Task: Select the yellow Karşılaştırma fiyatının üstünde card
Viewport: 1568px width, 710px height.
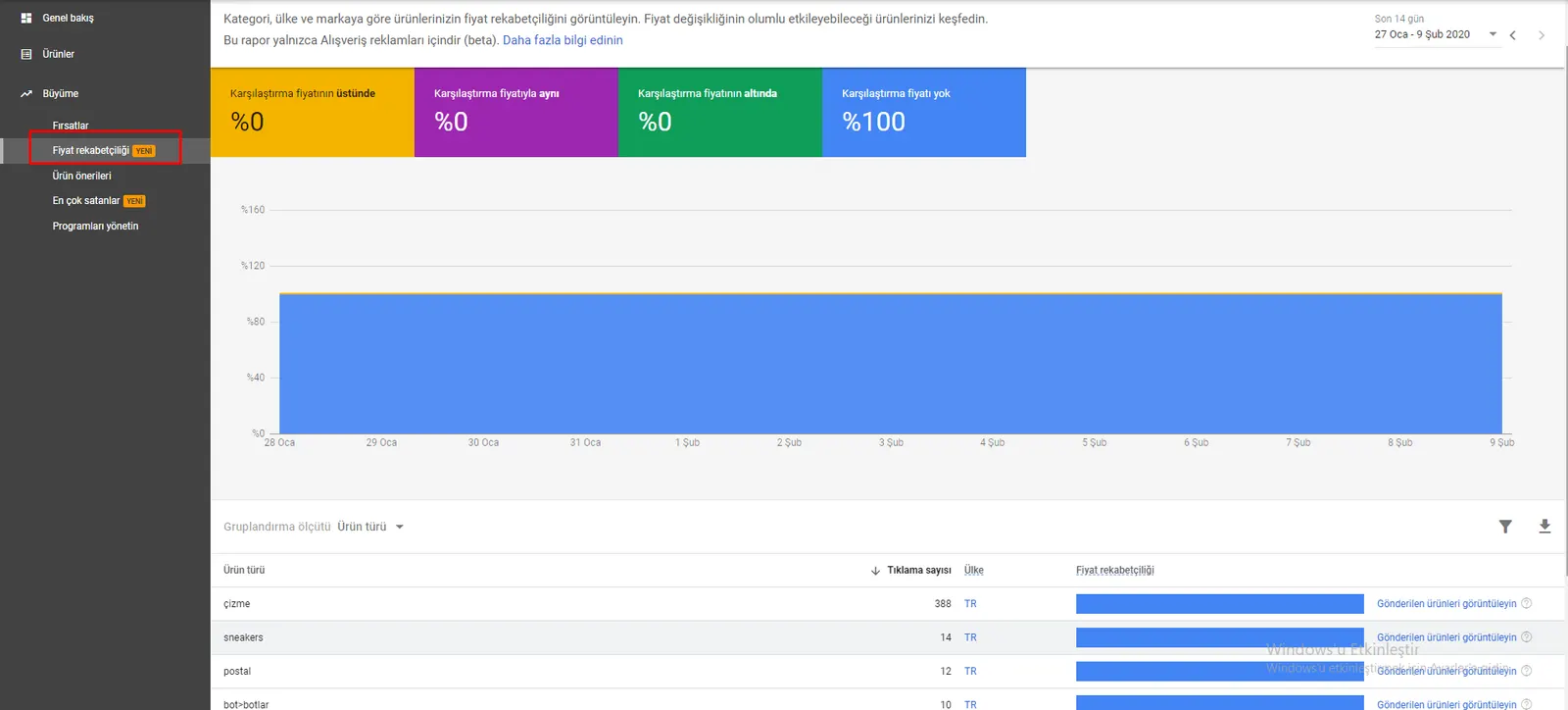Action: click(313, 112)
